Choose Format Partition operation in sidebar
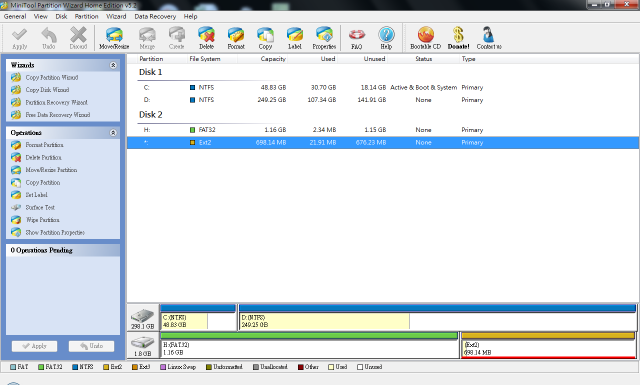The image size is (640, 385). coord(44,145)
